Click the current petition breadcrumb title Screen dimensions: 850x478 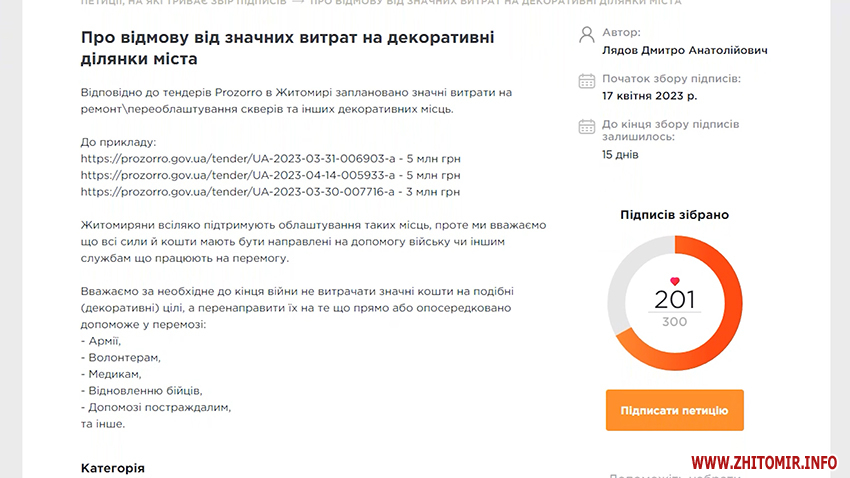click(495, 2)
